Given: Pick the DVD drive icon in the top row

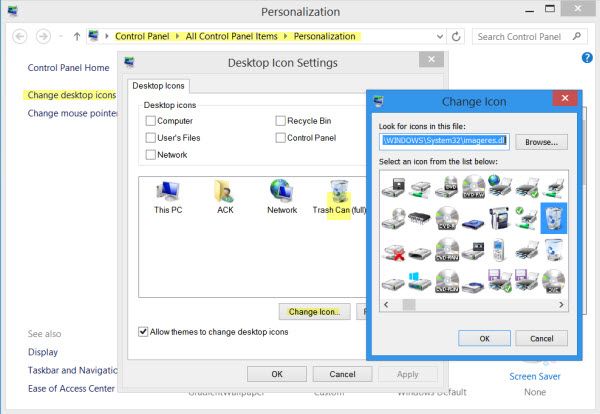Looking at the screenshot, I should (x=447, y=187).
